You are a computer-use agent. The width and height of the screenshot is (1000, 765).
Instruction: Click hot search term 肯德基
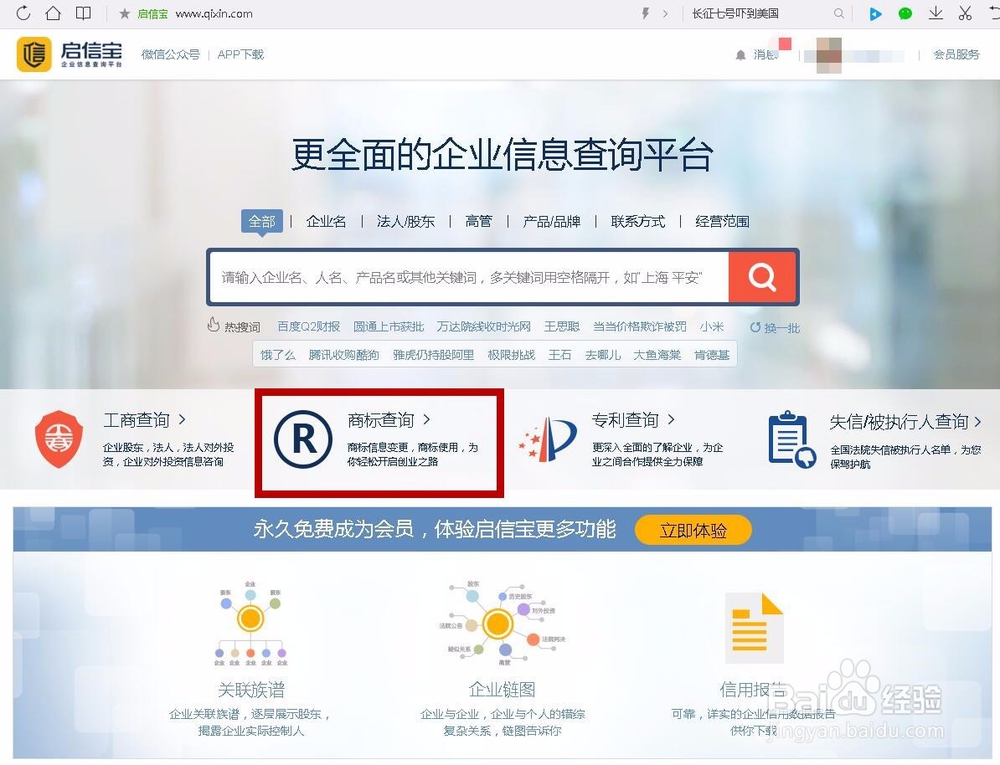pyautogui.click(x=712, y=355)
